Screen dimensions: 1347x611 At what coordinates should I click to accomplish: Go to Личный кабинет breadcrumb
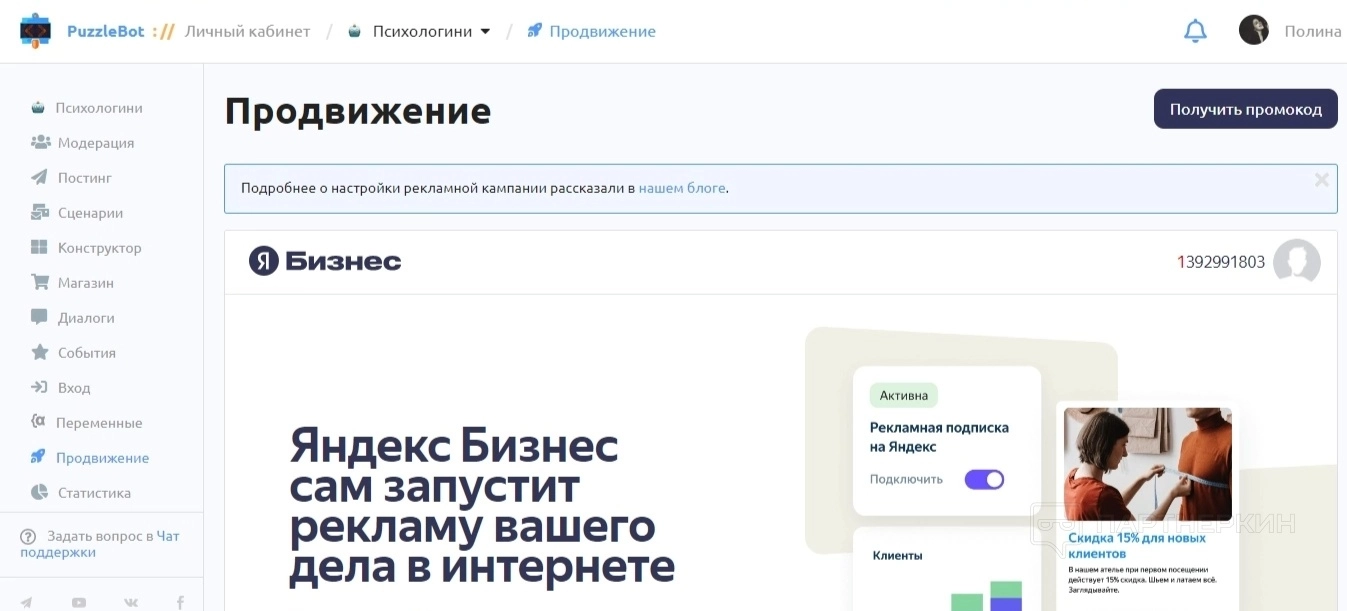tap(248, 31)
